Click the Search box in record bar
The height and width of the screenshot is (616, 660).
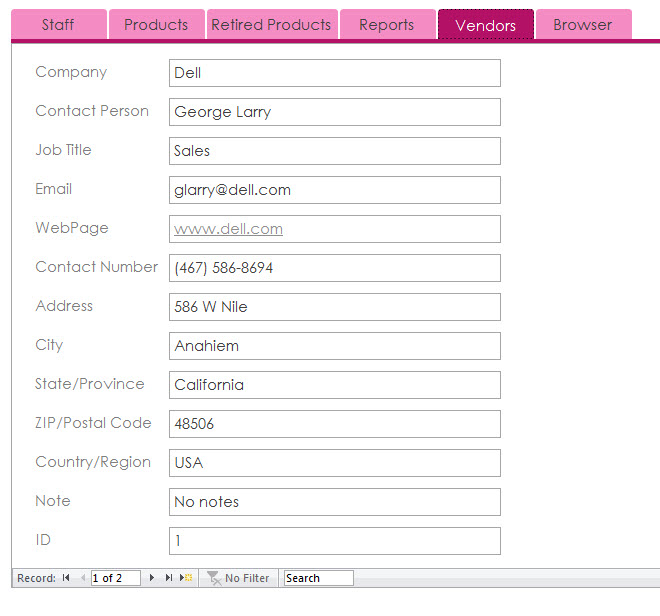pyautogui.click(x=318, y=578)
